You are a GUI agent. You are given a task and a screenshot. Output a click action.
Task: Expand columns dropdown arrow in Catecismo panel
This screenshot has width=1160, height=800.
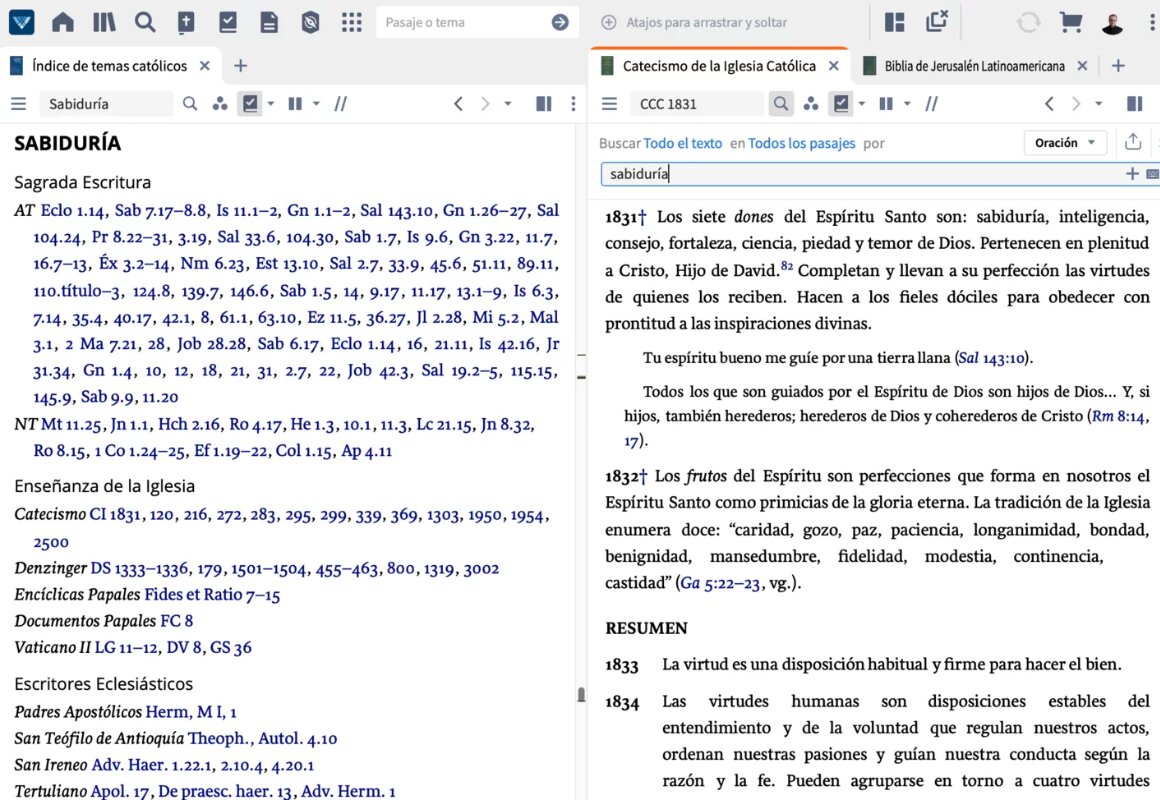click(x=907, y=104)
